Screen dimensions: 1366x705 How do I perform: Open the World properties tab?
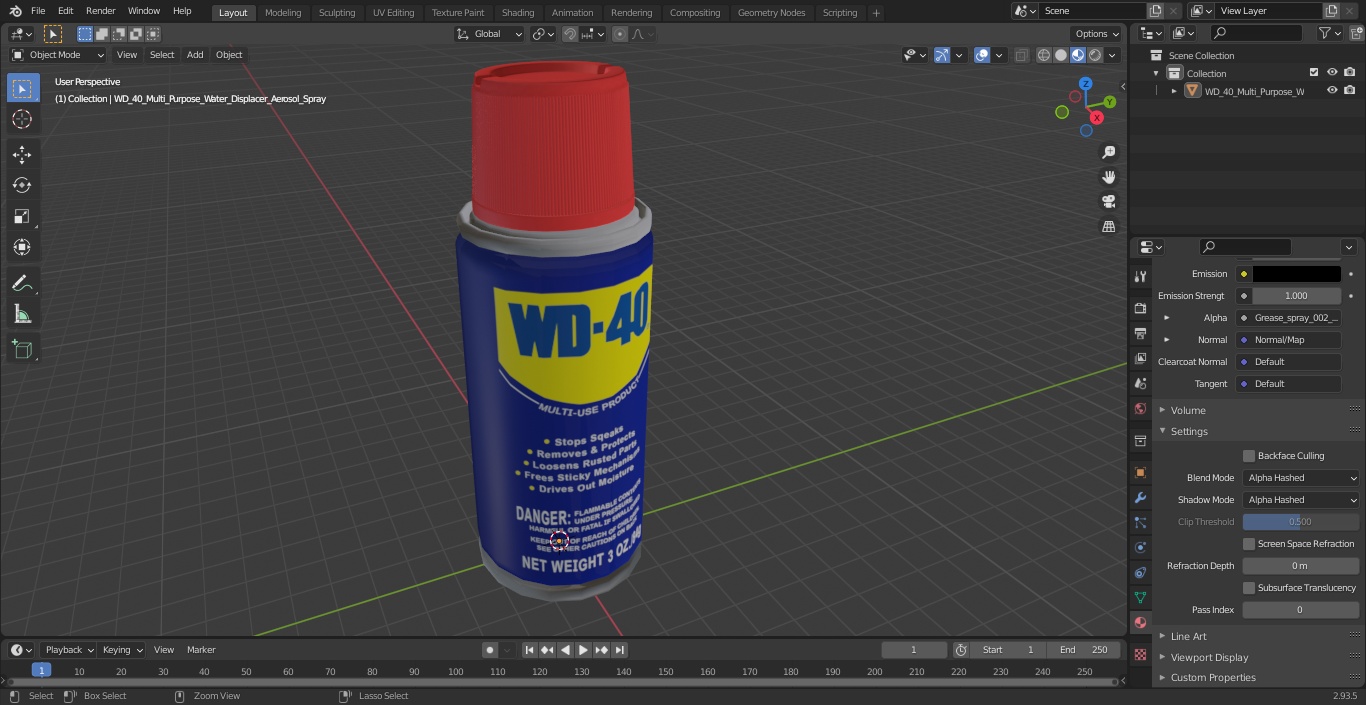coord(1140,408)
